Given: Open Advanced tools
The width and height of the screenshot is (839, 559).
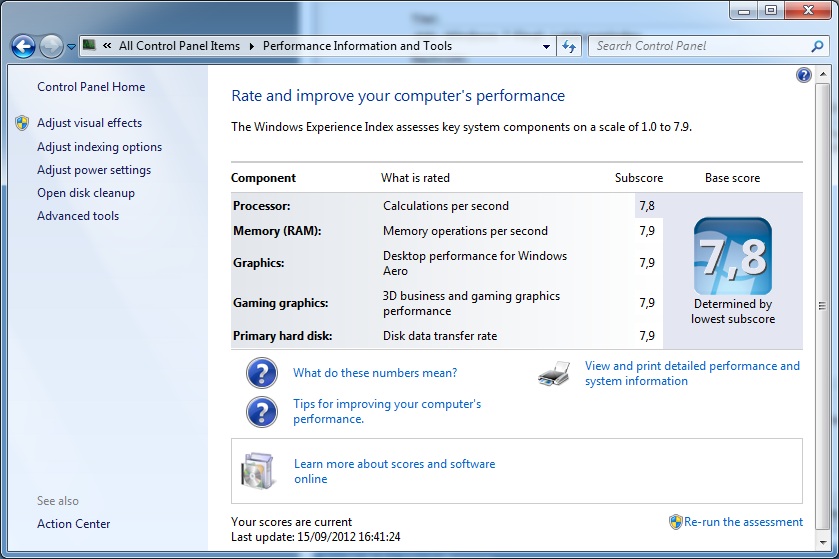Looking at the screenshot, I should (78, 216).
